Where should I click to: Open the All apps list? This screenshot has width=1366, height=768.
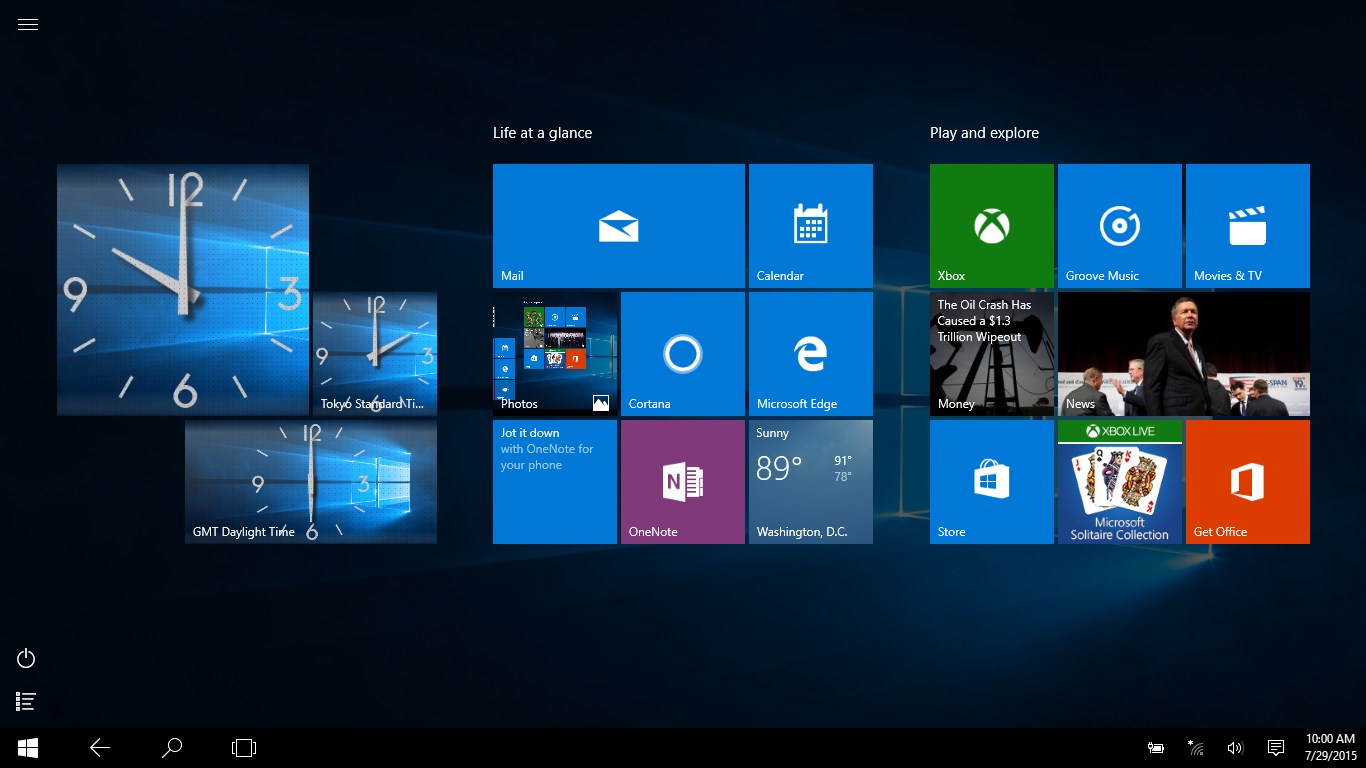(x=25, y=701)
